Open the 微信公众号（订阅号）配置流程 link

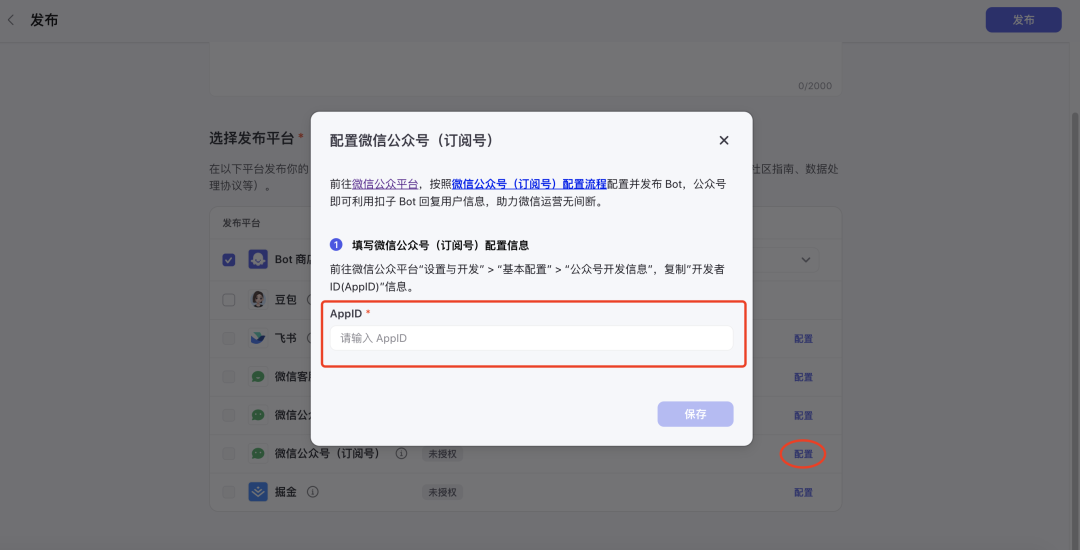tap(529, 184)
